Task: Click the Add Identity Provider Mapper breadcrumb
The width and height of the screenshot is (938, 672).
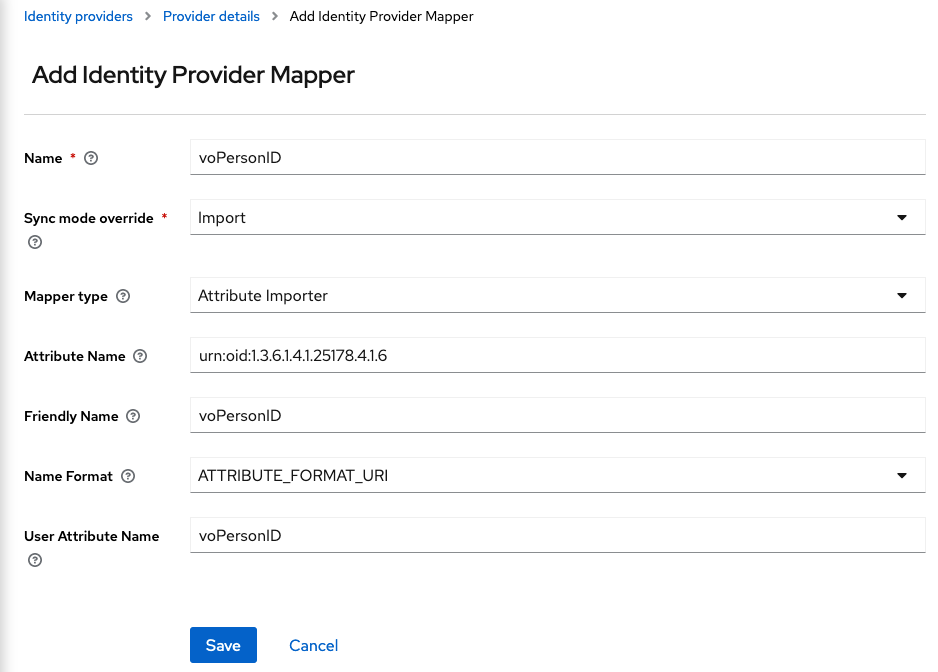Action: tap(381, 16)
